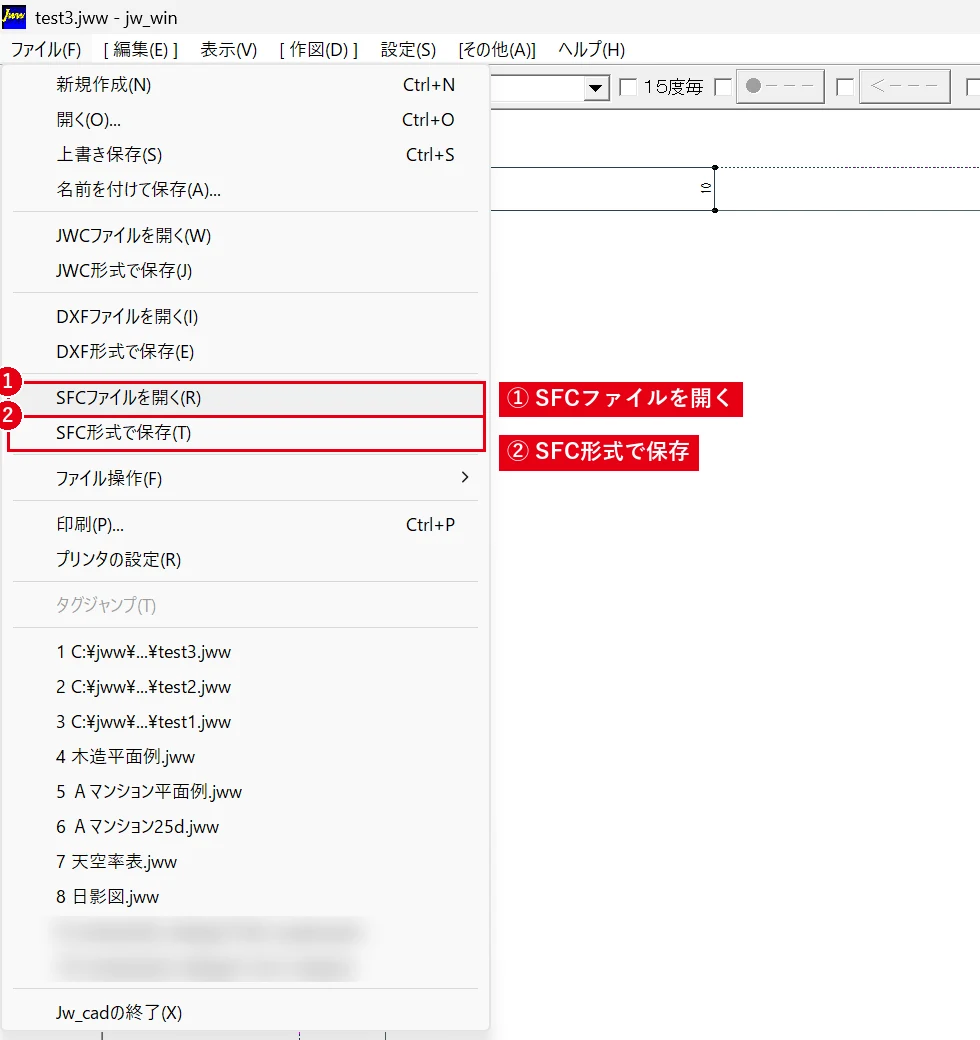Open recent file 1 test3.jww
The width and height of the screenshot is (980, 1040).
coord(245,652)
